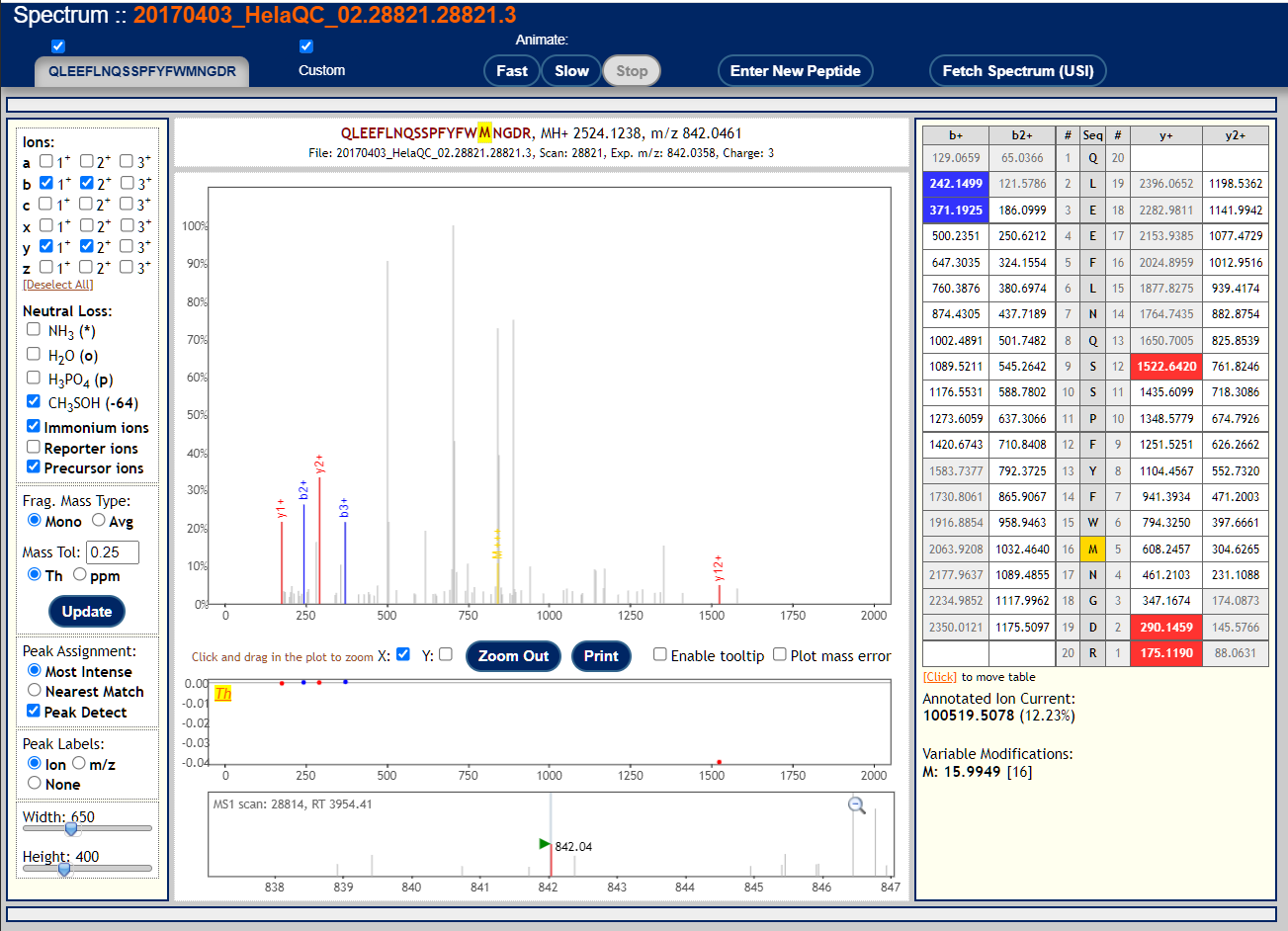Click the highlighted y+ value 1522.6420
Screen dimensions: 1288x931
pyautogui.click(x=1166, y=367)
